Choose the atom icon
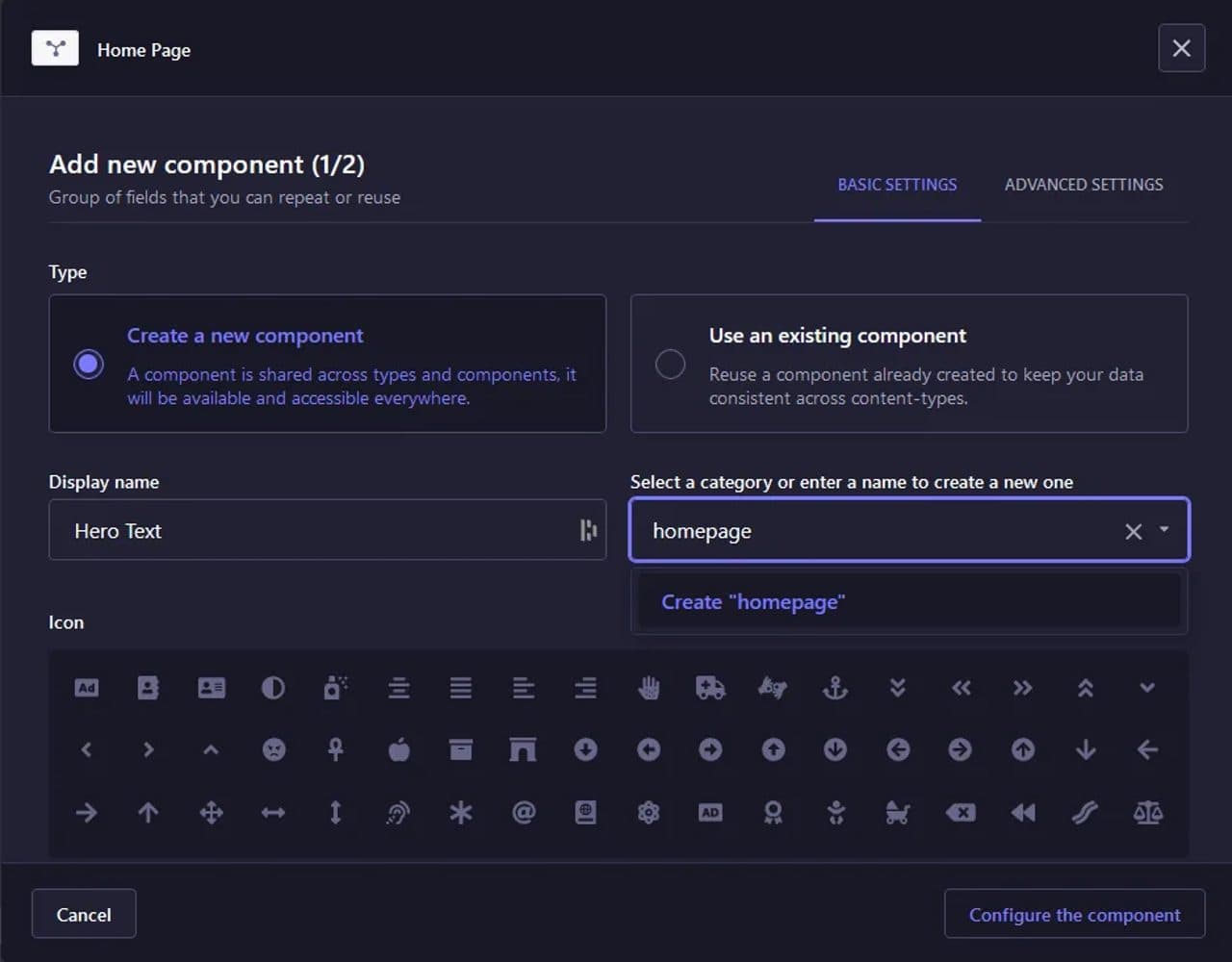This screenshot has width=1232, height=962. (649, 813)
